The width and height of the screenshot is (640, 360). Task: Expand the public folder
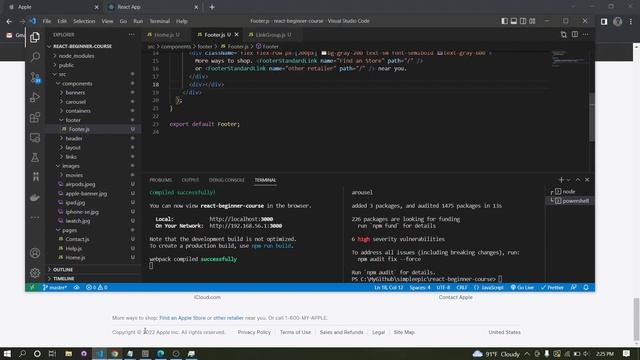(66, 65)
